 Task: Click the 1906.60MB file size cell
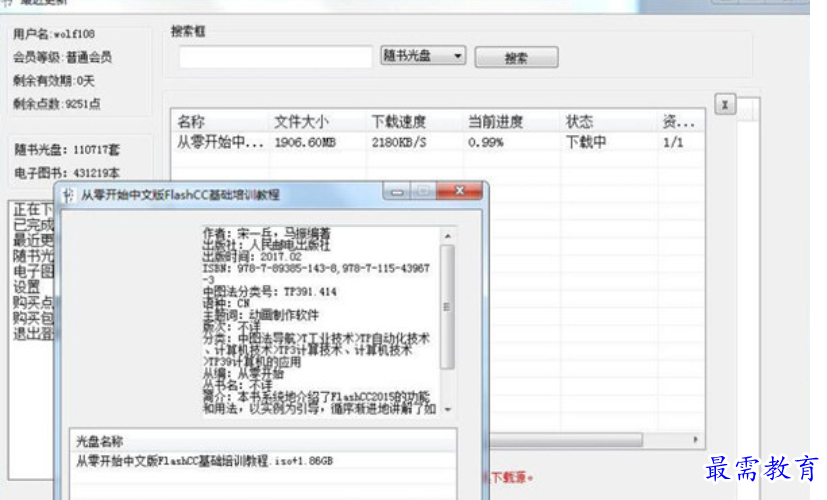pos(305,142)
